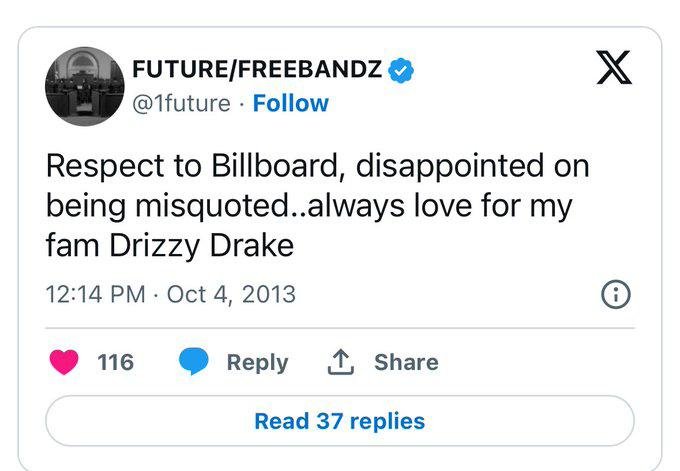
Task: Click the blue reply bubble icon
Action: 193,362
